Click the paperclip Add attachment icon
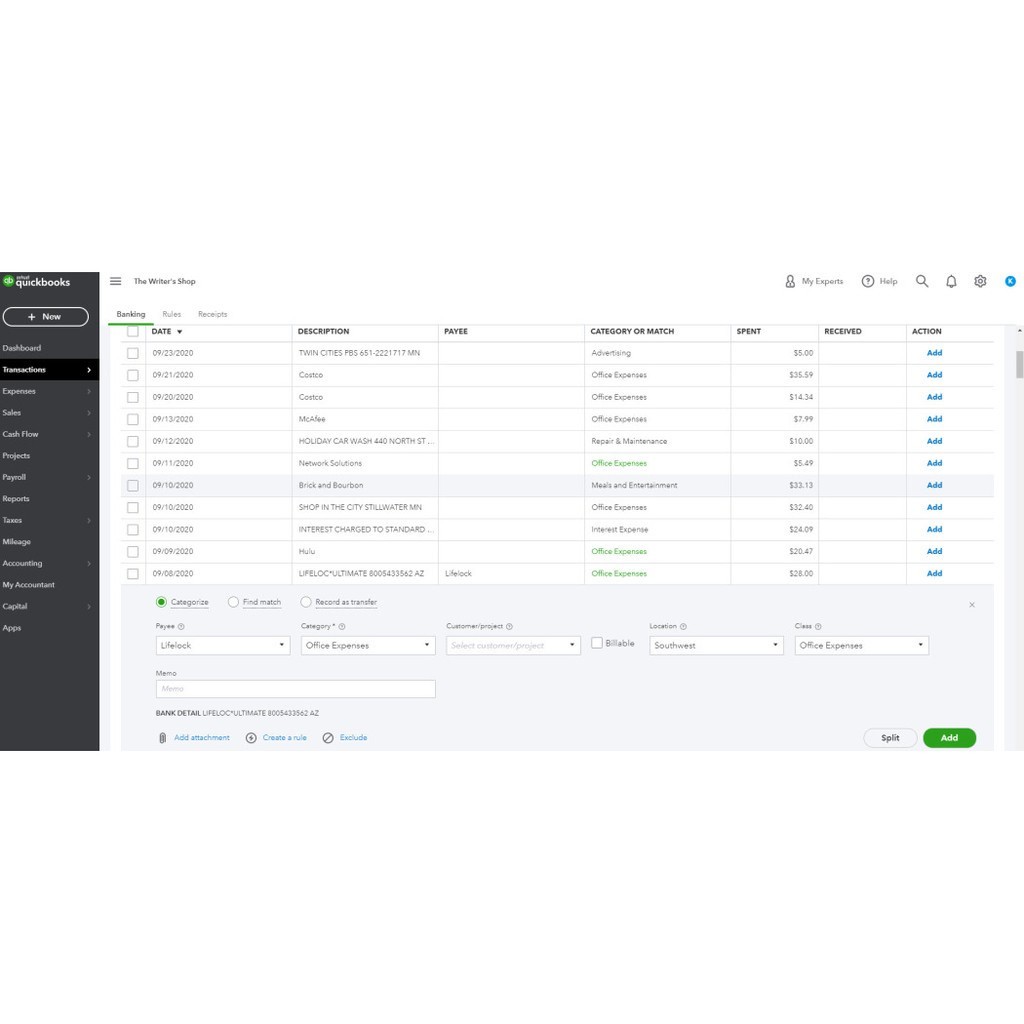Viewport: 1024px width, 1024px height. 162,738
